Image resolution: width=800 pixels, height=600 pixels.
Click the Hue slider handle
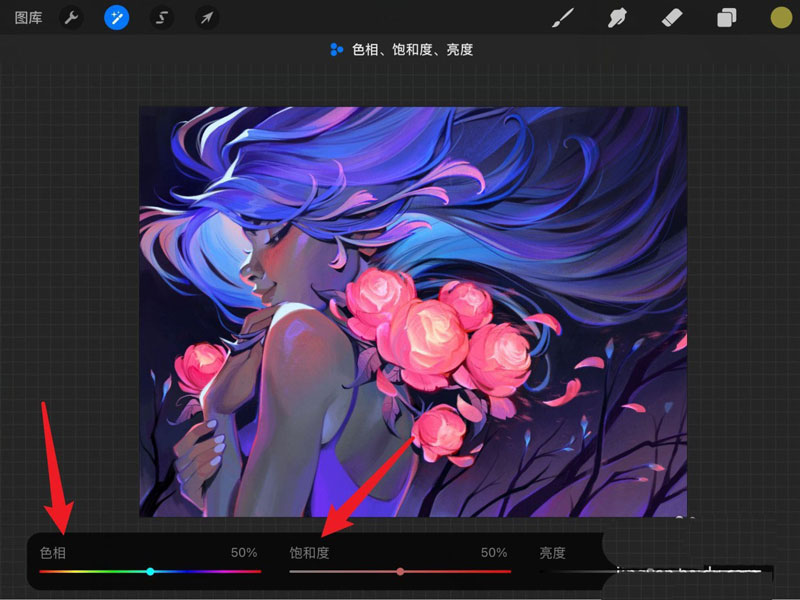tap(150, 572)
